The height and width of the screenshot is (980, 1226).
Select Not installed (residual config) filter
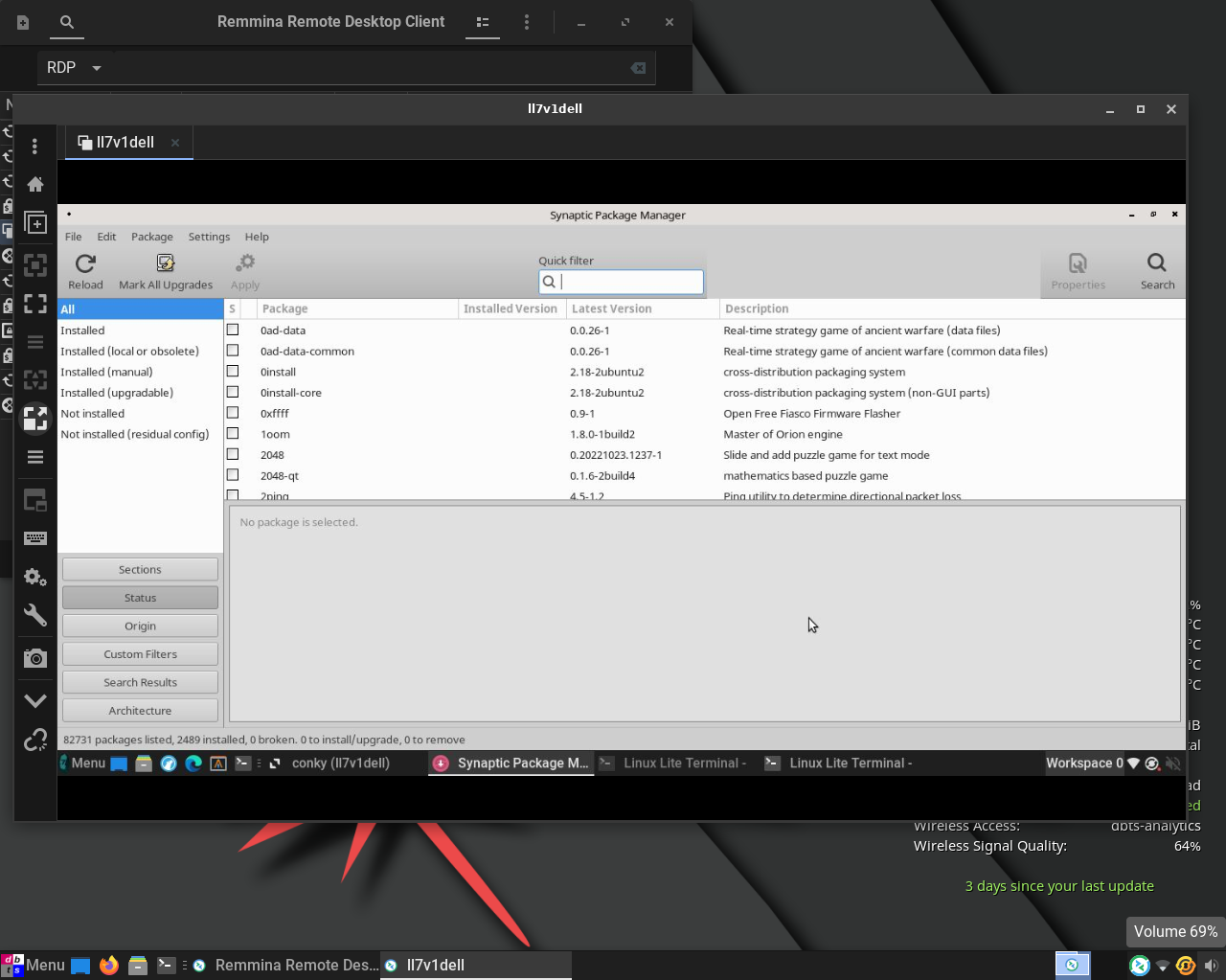coord(140,434)
